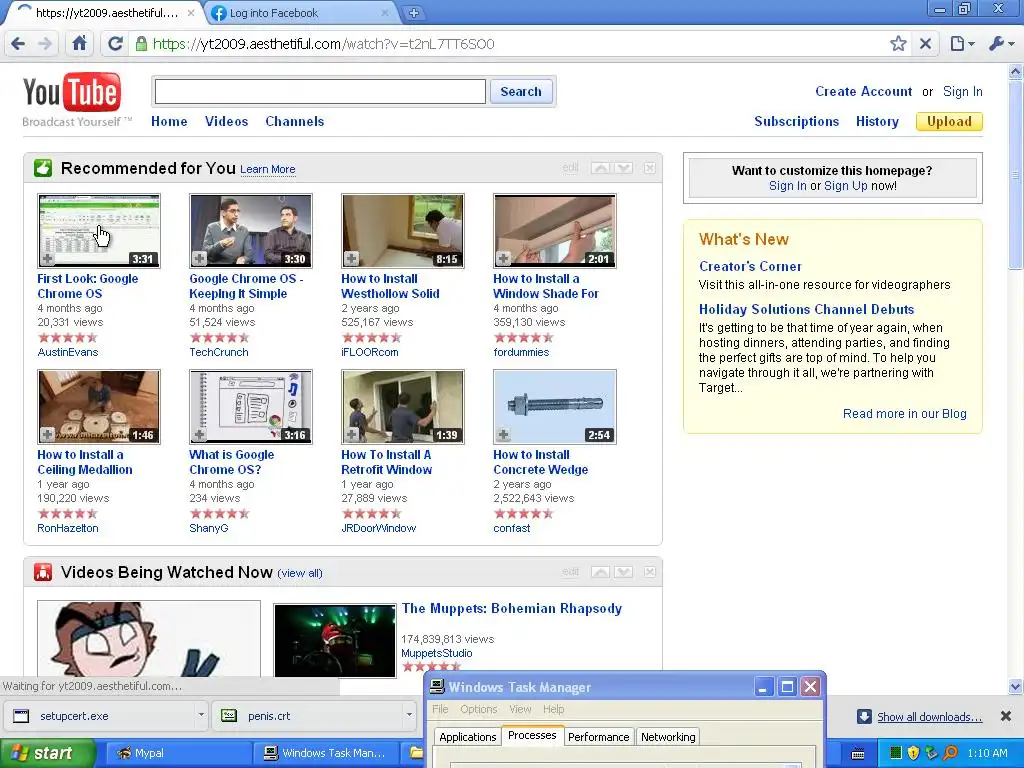1024x768 pixels.
Task: Stop loading with the X icon in the address bar
Action: [925, 44]
